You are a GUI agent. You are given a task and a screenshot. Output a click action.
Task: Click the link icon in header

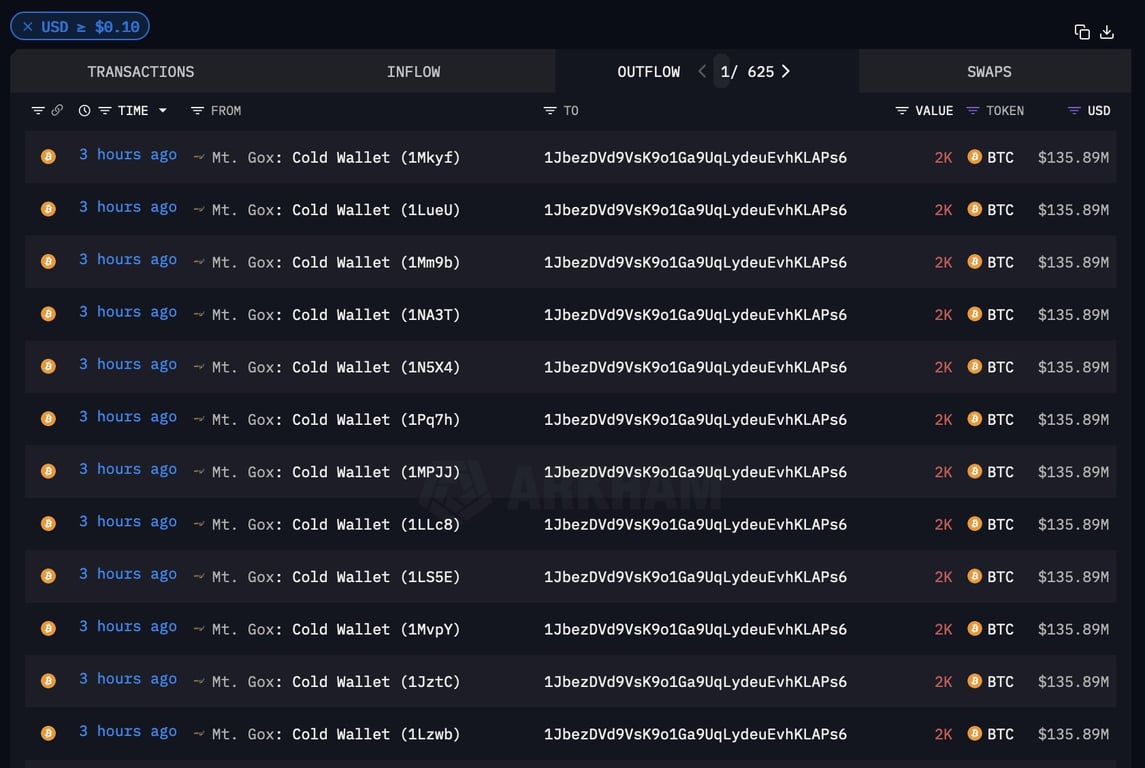click(x=57, y=111)
